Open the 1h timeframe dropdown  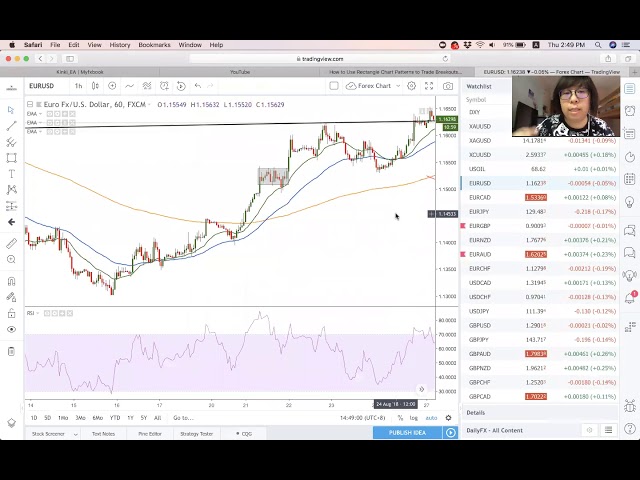point(79,86)
